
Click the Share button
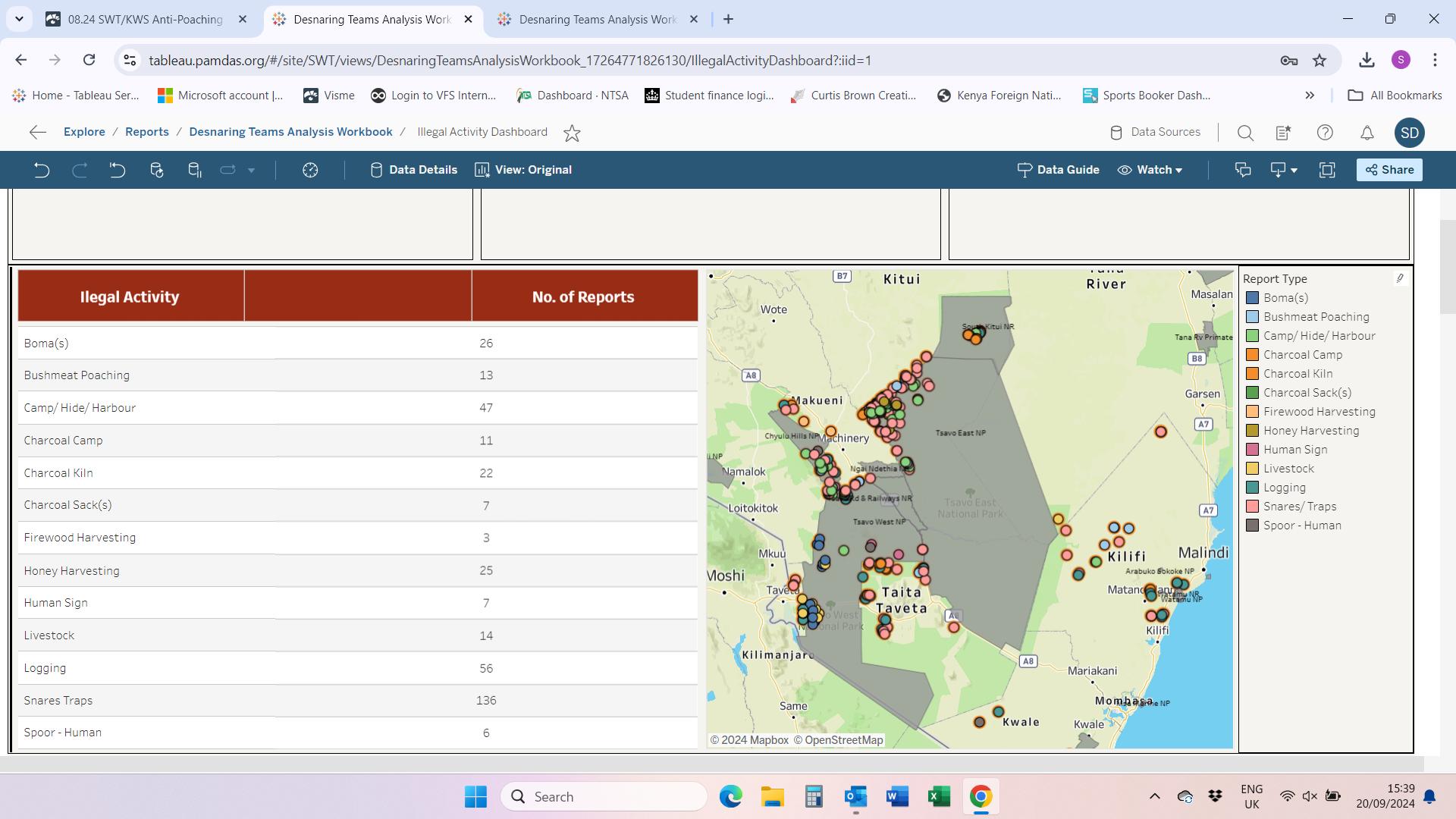[1389, 170]
